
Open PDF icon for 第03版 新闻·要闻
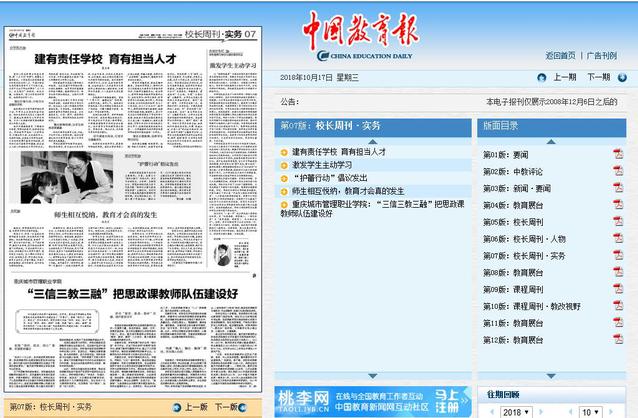(x=618, y=188)
